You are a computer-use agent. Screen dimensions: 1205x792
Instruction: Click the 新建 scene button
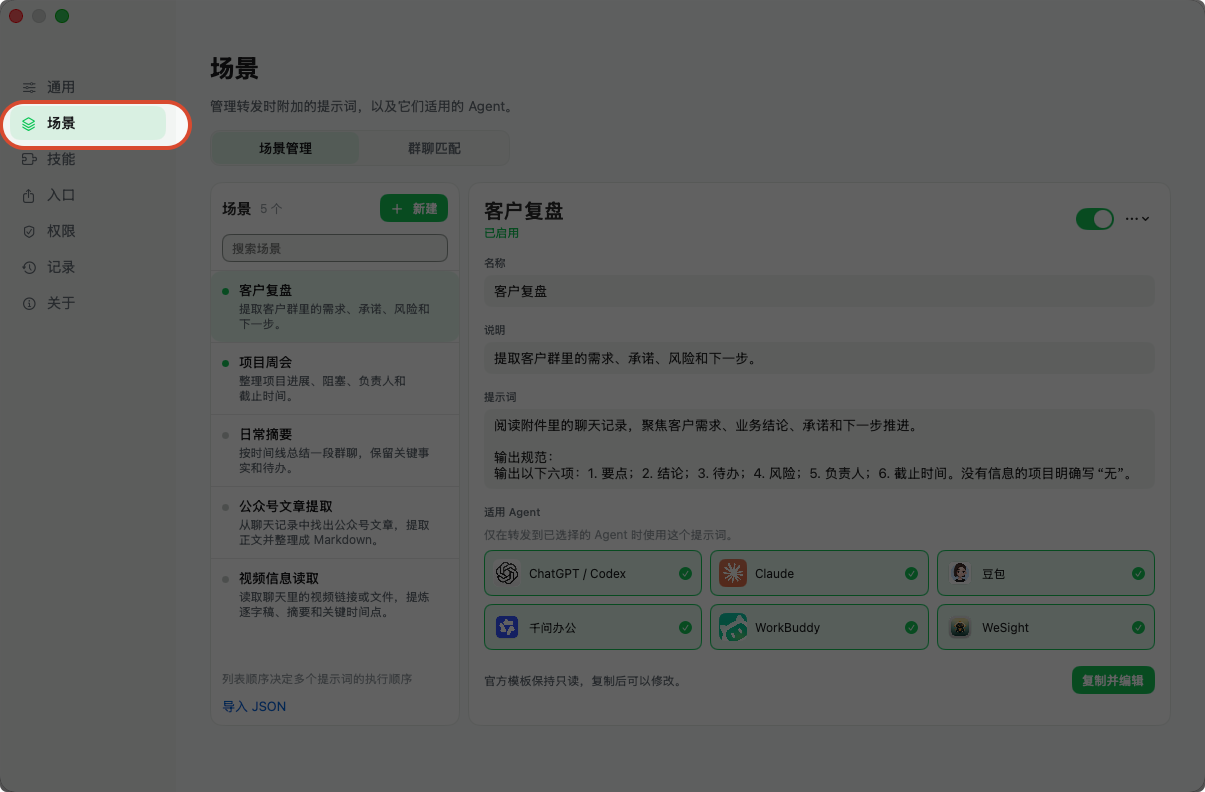click(414, 209)
